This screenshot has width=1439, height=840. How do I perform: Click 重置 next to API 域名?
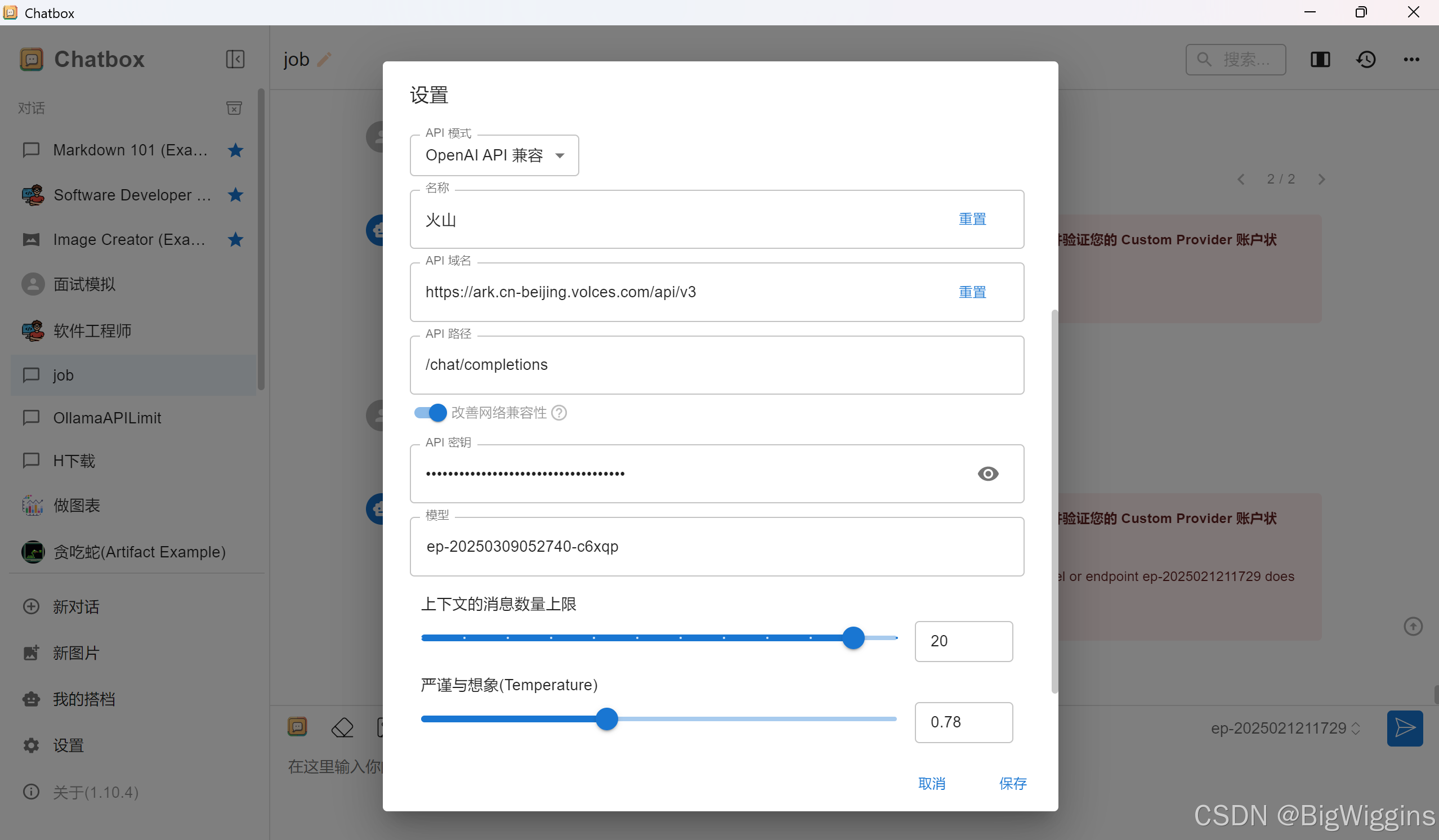pos(972,292)
